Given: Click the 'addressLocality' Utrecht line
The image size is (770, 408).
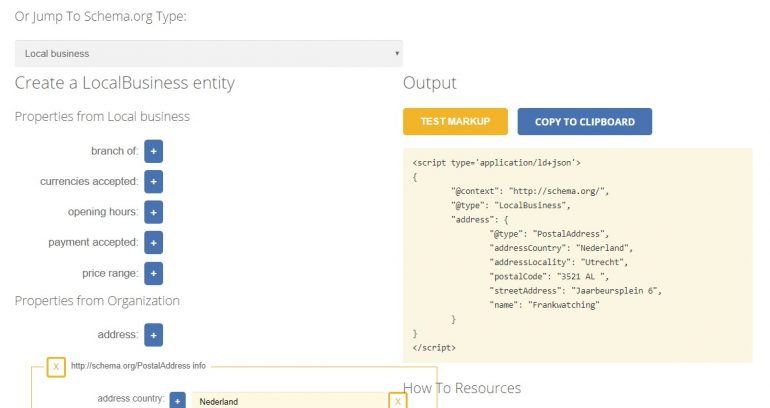Looking at the screenshot, I should coord(558,262).
